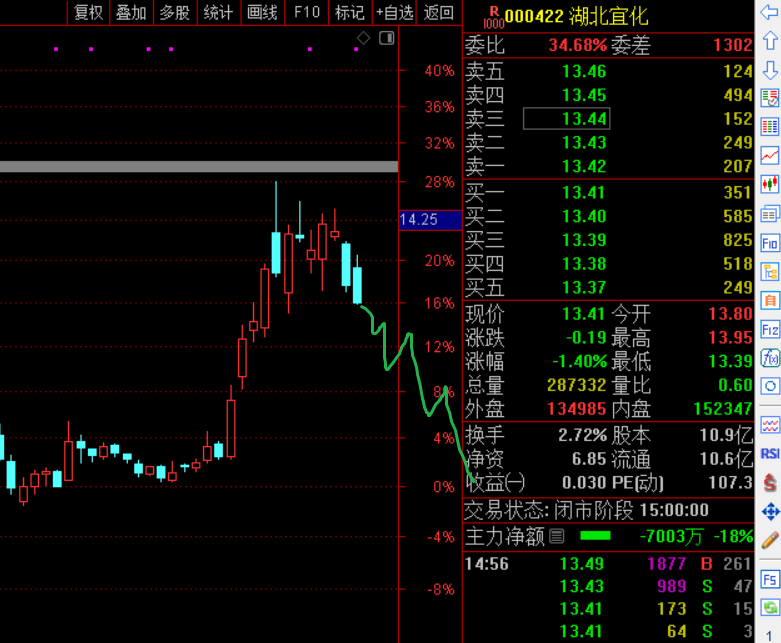Open the wavy lines indicator icon
This screenshot has width=781, height=643.
click(x=770, y=426)
